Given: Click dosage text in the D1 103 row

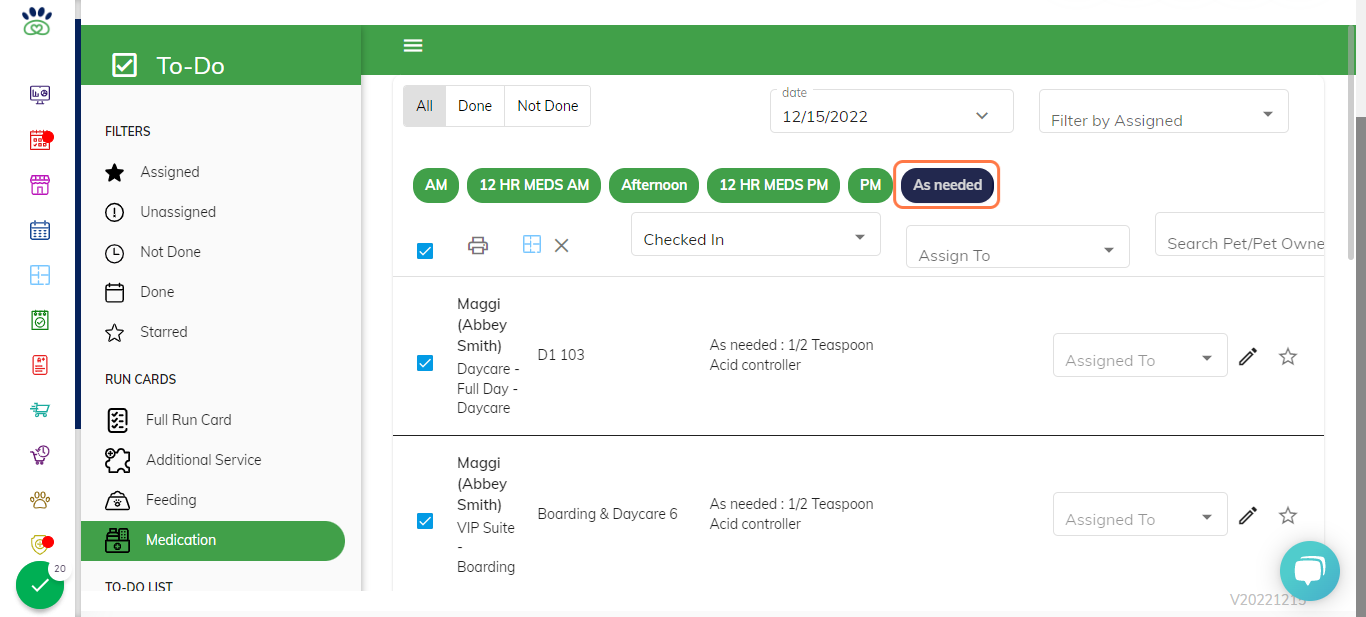Looking at the screenshot, I should click(792, 355).
